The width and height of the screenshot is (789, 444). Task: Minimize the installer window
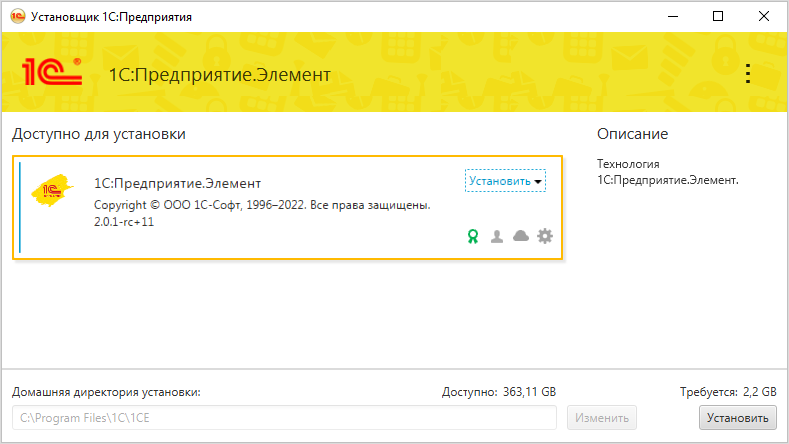pos(673,17)
